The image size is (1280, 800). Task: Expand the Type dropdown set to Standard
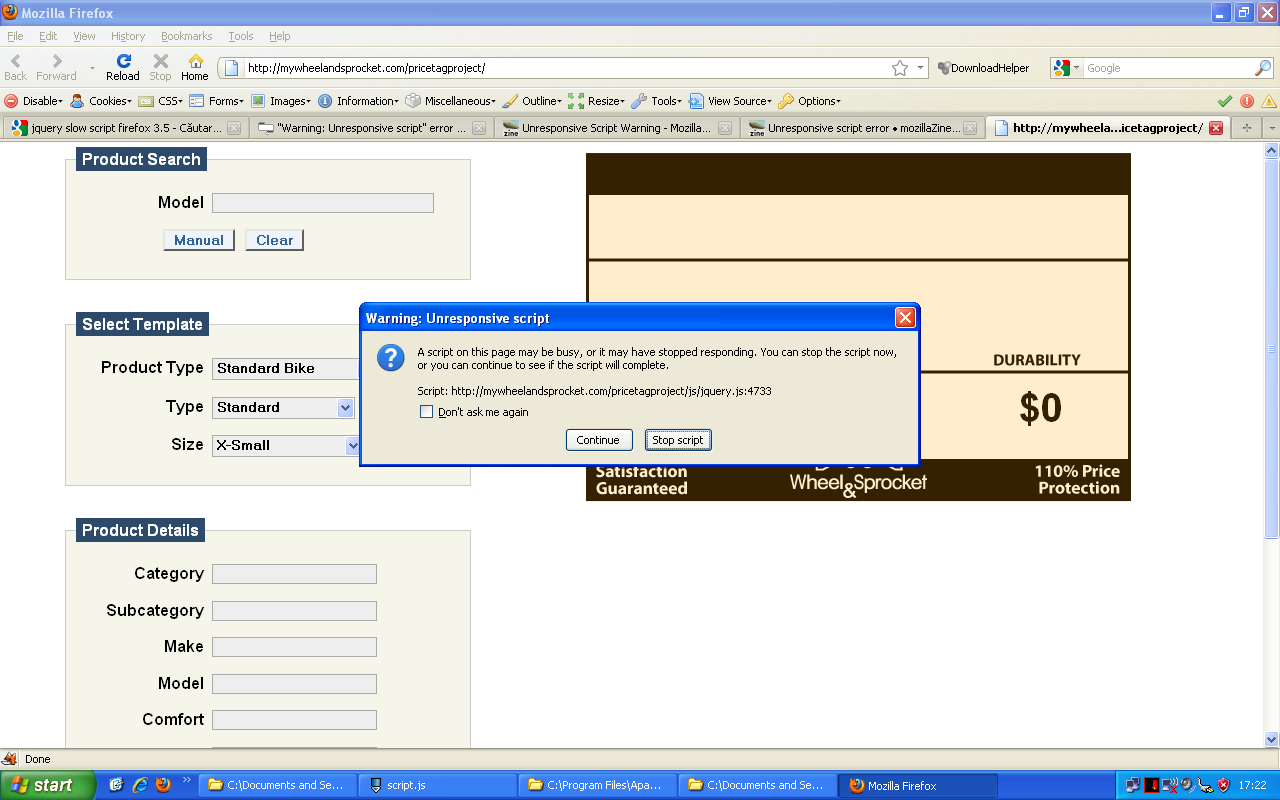pos(345,407)
